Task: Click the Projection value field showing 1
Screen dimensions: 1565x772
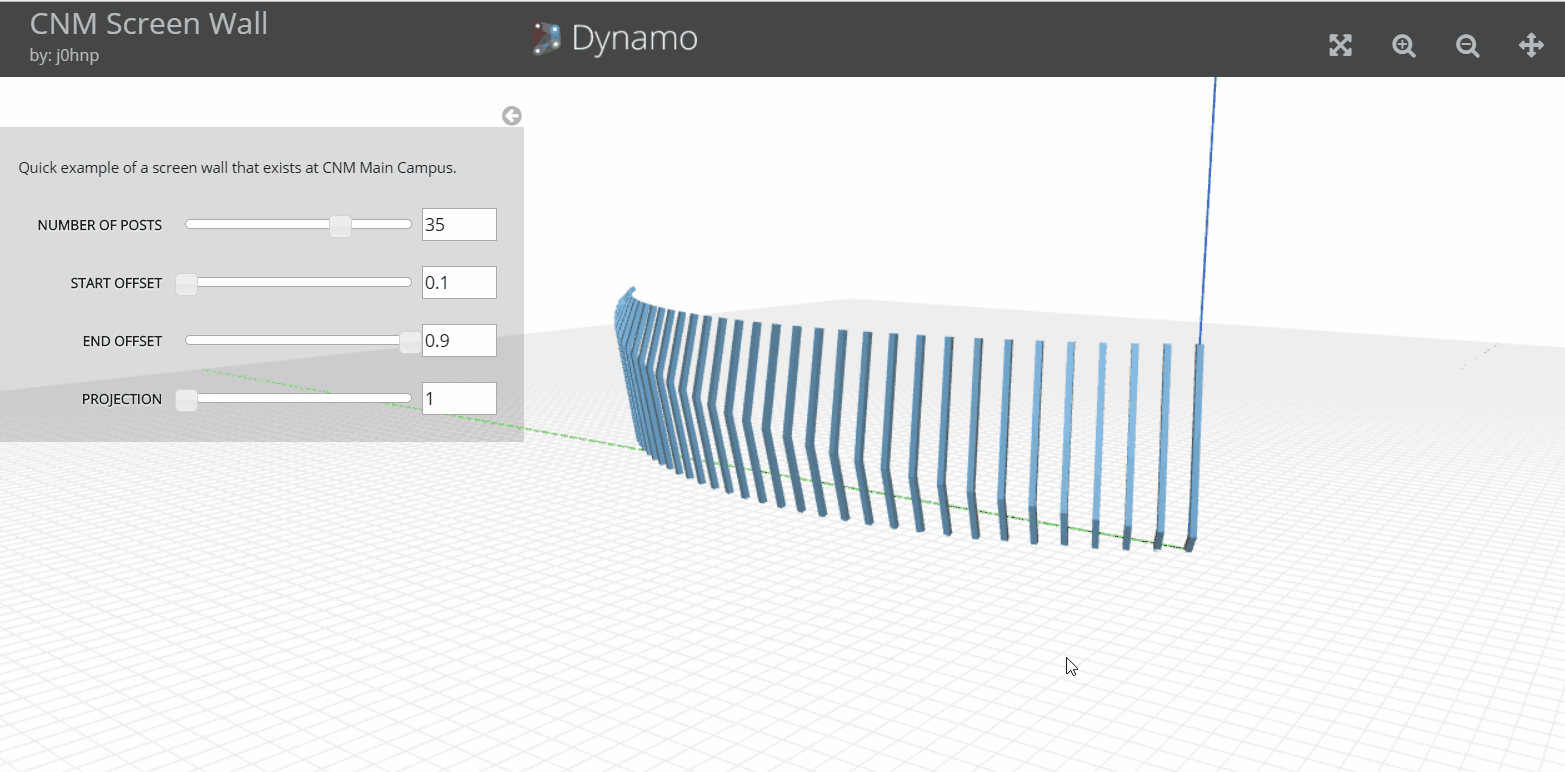Action: (459, 399)
